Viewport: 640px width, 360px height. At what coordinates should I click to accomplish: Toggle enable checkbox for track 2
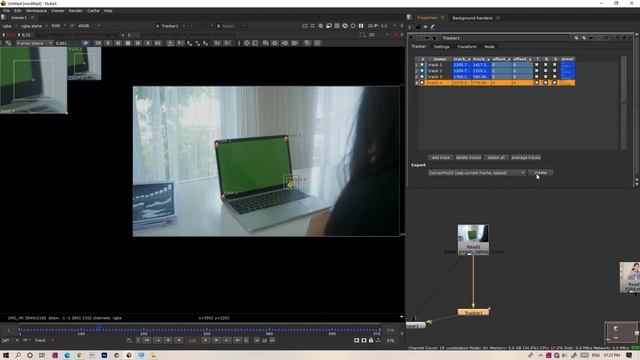[x=422, y=71]
